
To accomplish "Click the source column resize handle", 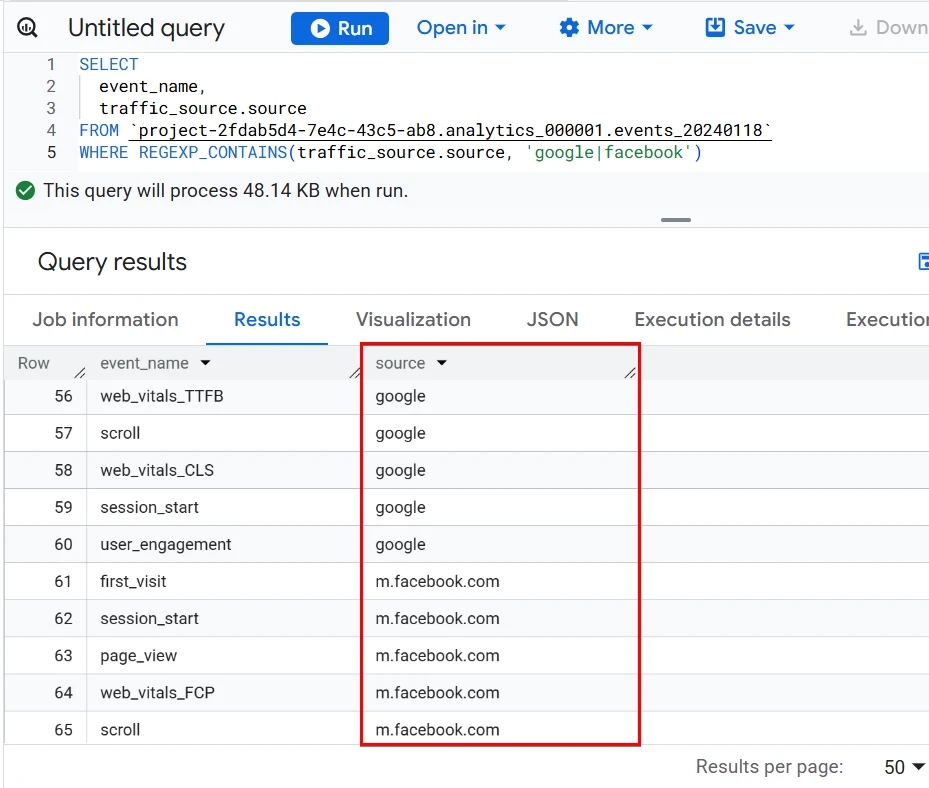I will click(x=630, y=373).
